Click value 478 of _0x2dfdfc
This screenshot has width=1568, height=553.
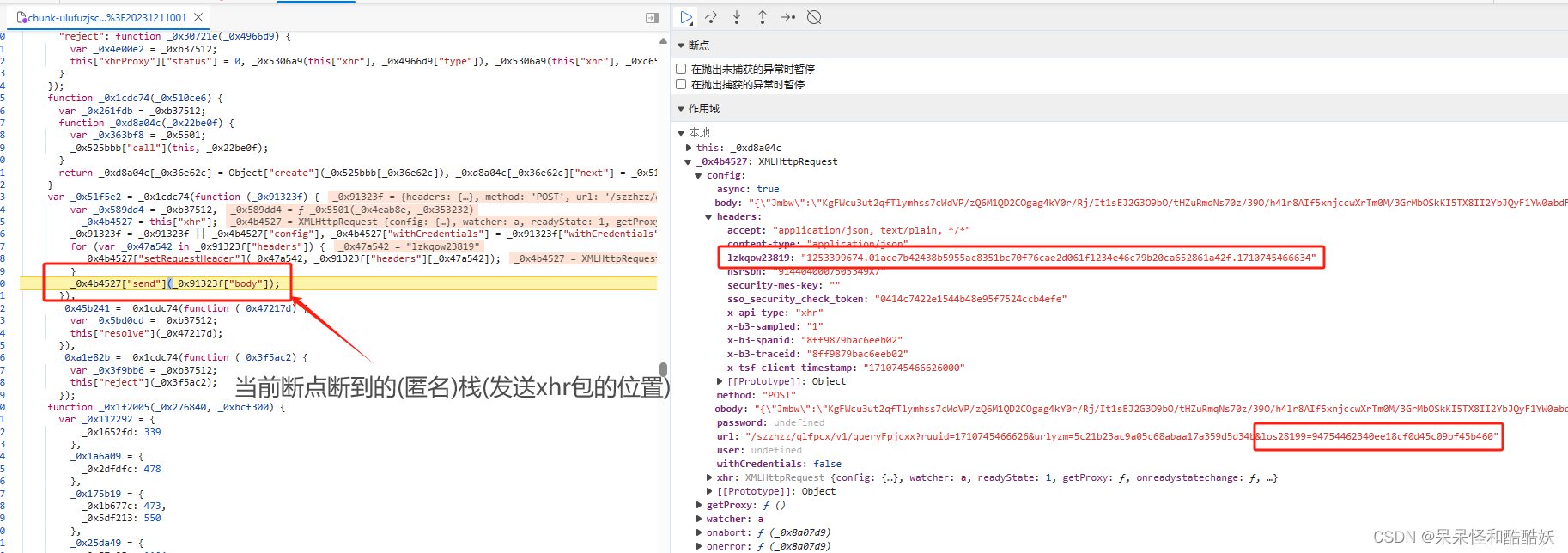[152, 469]
